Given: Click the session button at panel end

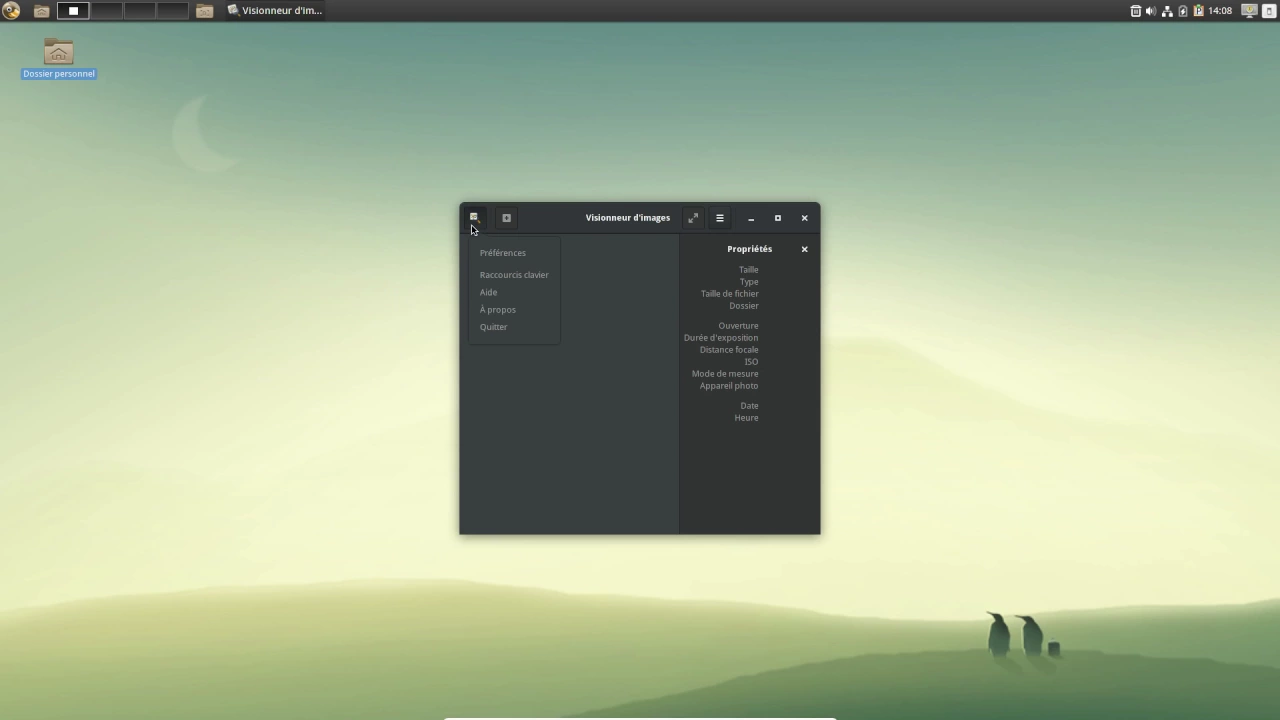Looking at the screenshot, I should 1269,11.
